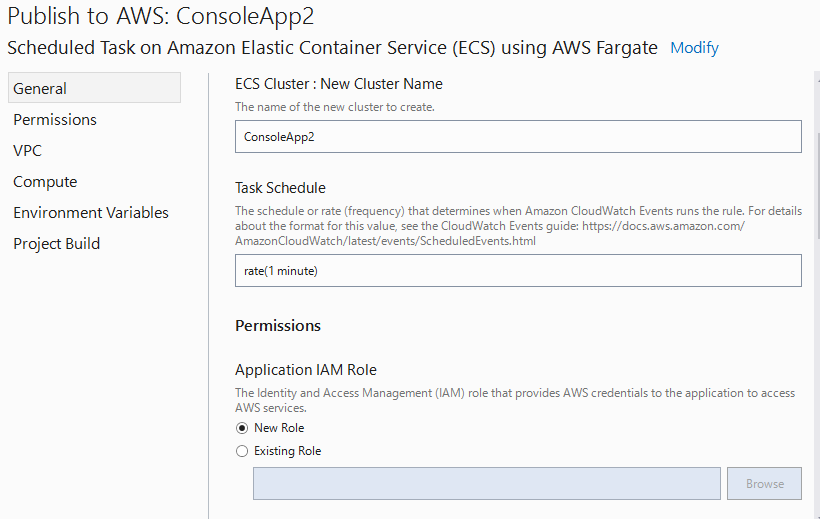Click the 'Permissions' section heading in the main pane
Viewport: 820px width, 519px height.
(x=278, y=326)
